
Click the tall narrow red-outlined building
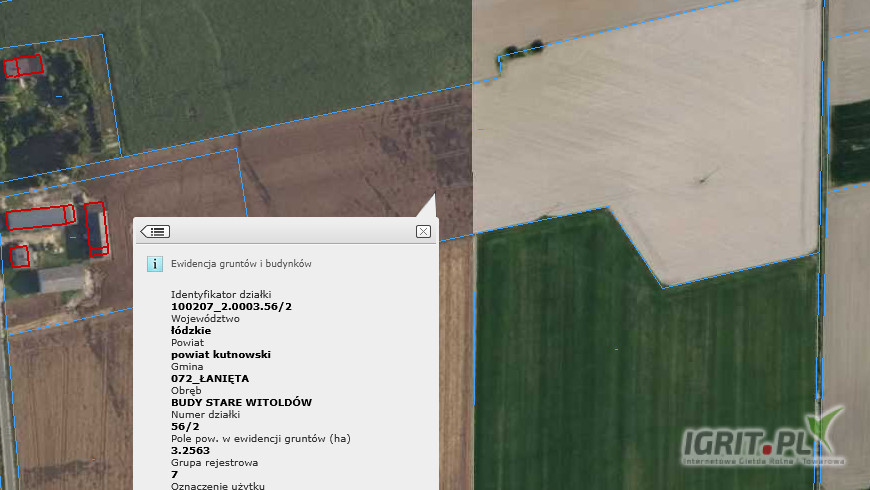point(96,229)
